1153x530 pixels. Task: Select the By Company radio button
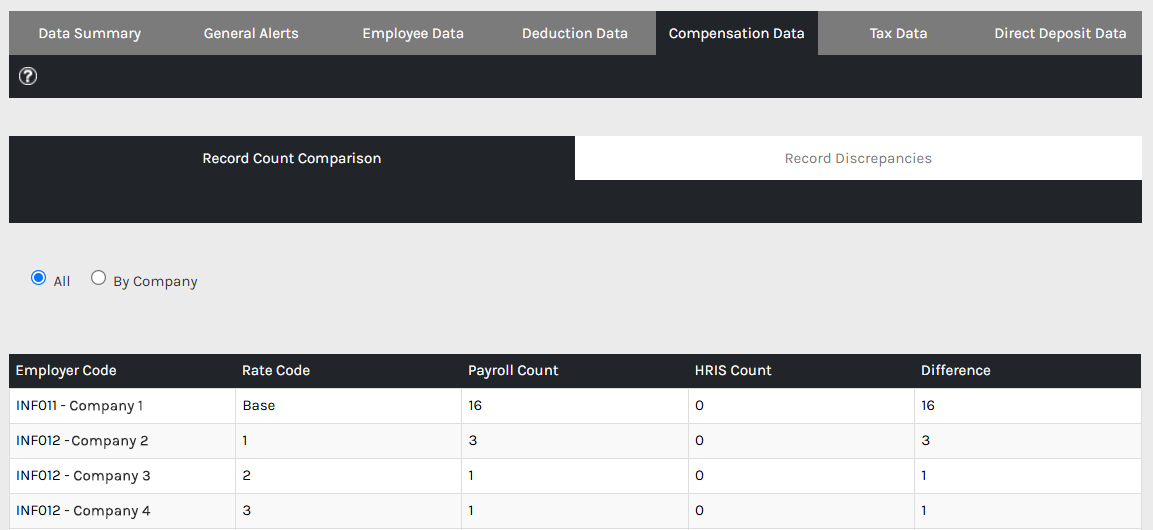99,278
